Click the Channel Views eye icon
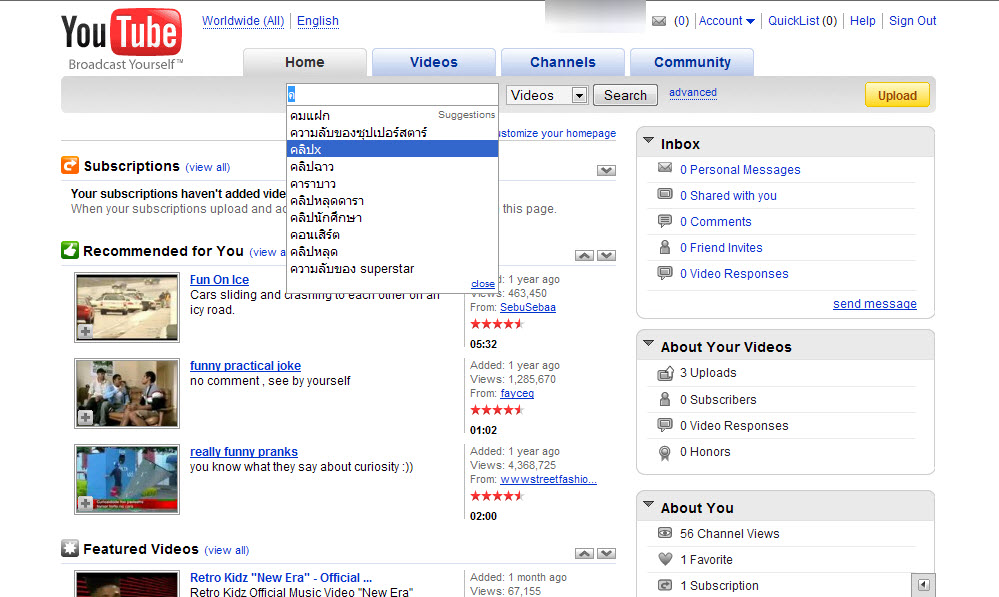999x597 pixels. click(665, 533)
